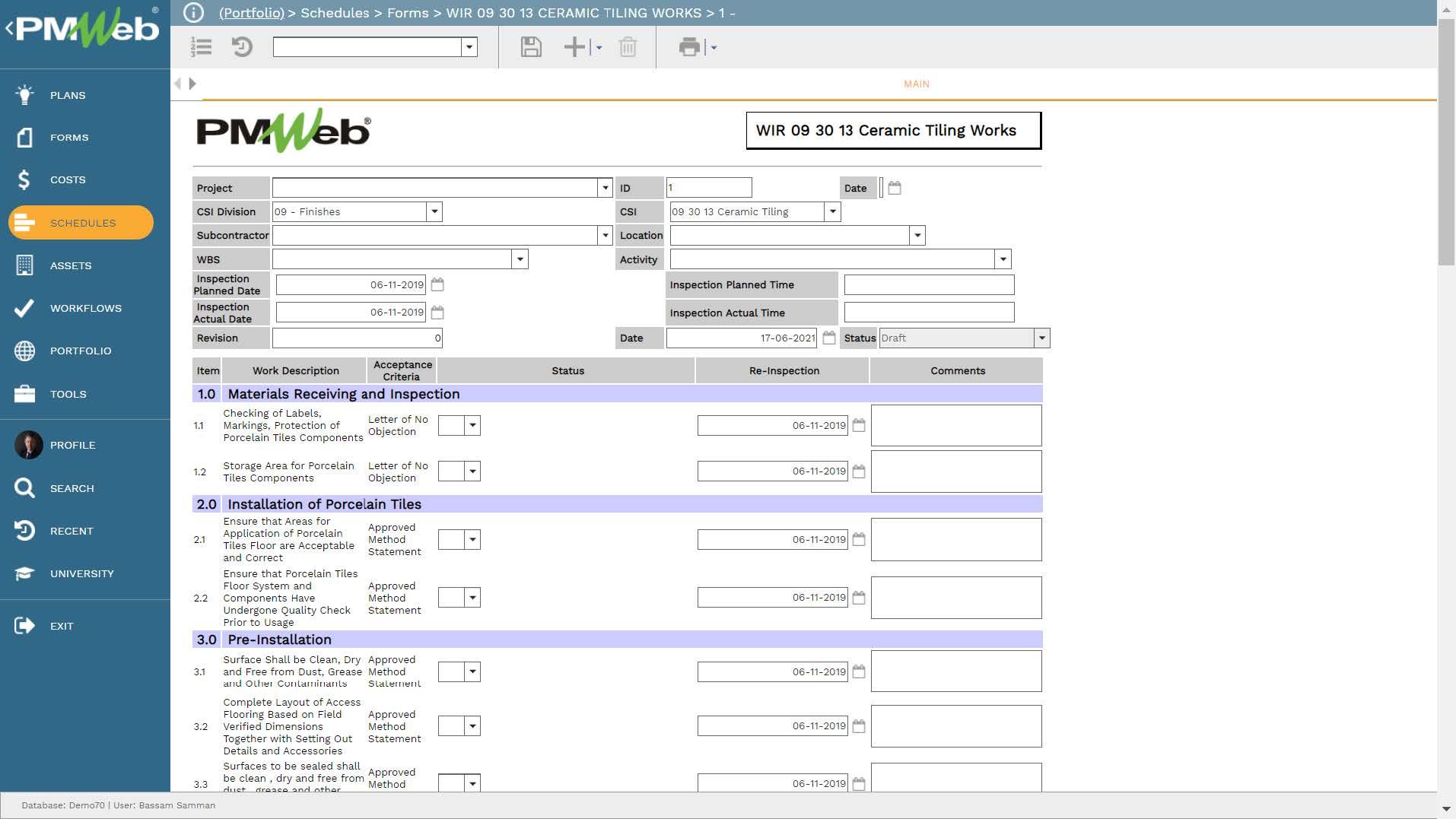Open calendar next to top Date field
Image resolution: width=1456 pixels, height=819 pixels.
(895, 188)
